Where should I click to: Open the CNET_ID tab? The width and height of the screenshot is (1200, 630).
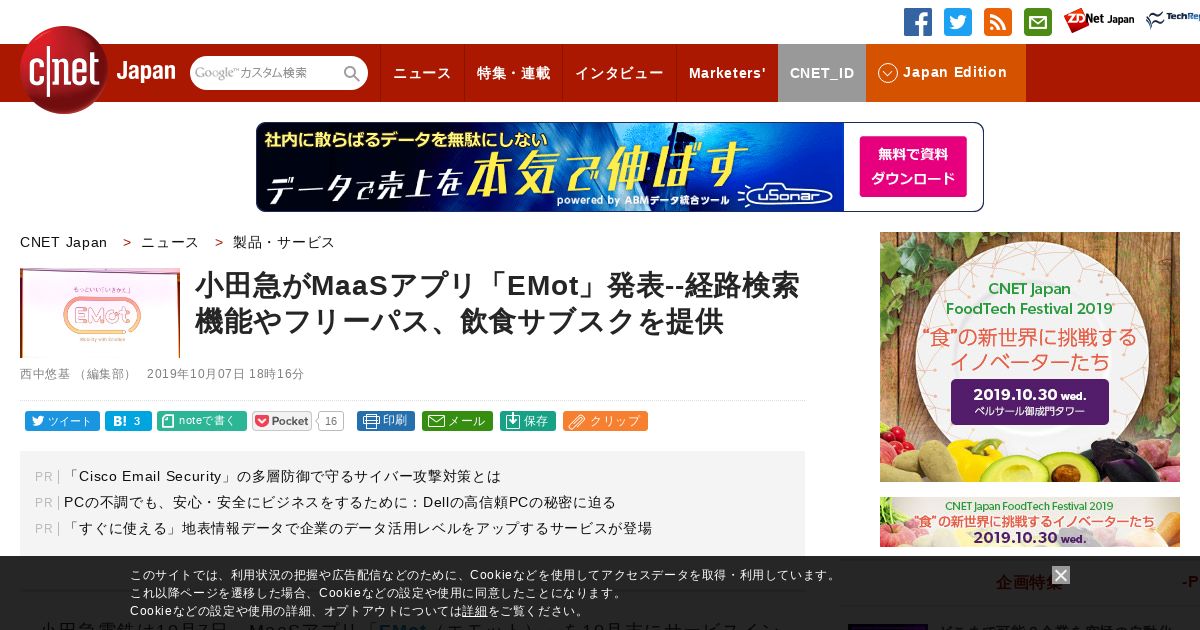pyautogui.click(x=822, y=73)
